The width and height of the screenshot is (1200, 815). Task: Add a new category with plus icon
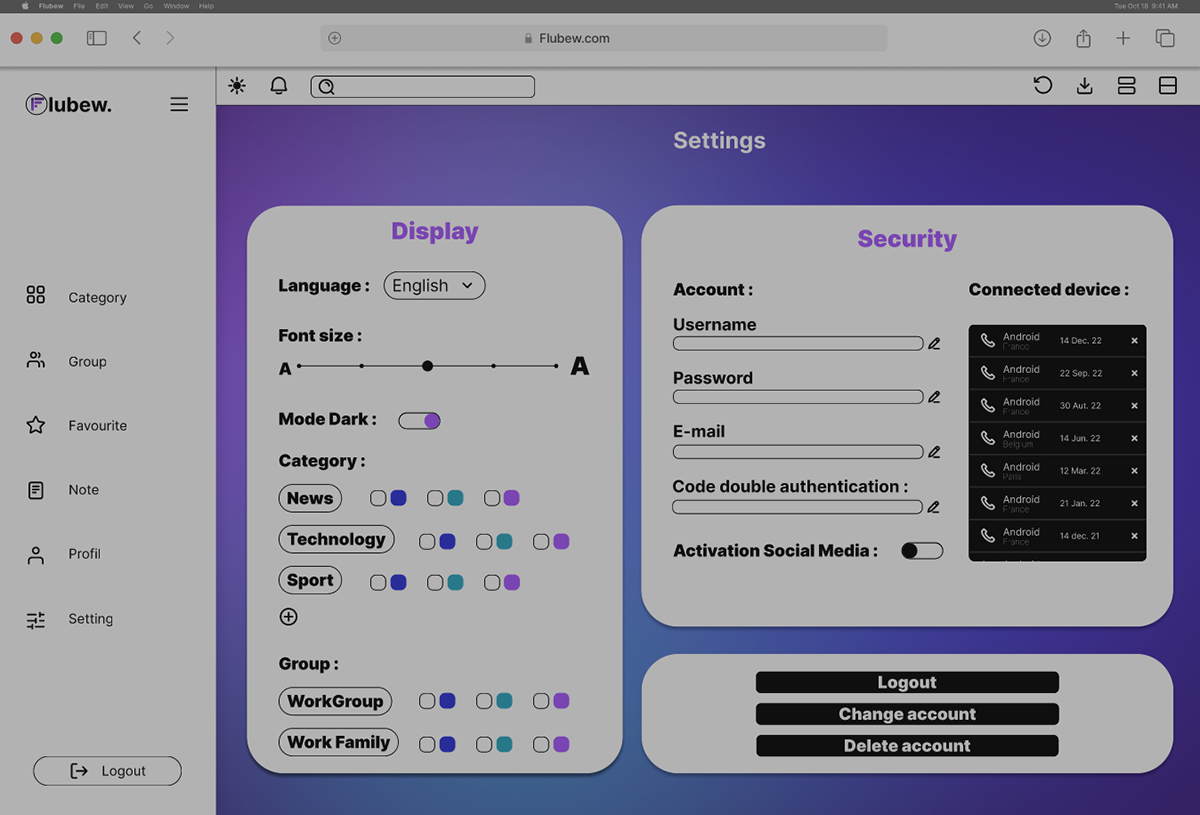coord(289,617)
